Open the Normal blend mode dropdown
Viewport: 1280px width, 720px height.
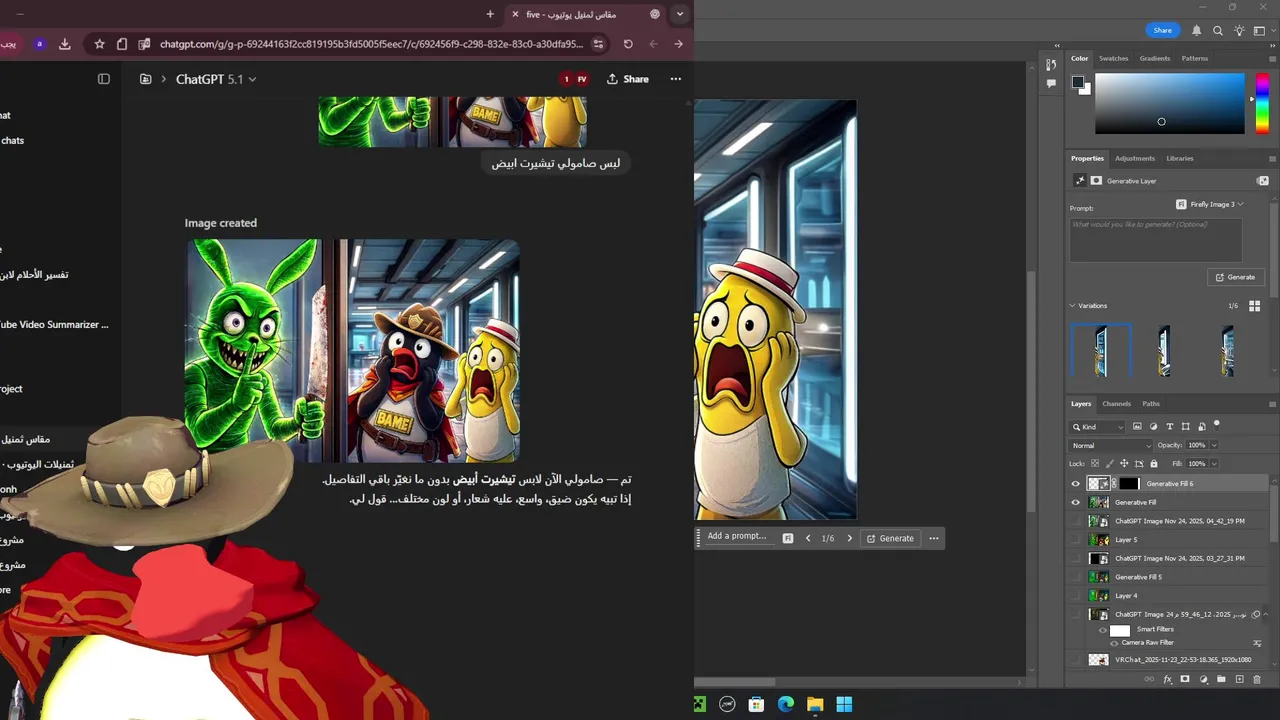click(1110, 446)
